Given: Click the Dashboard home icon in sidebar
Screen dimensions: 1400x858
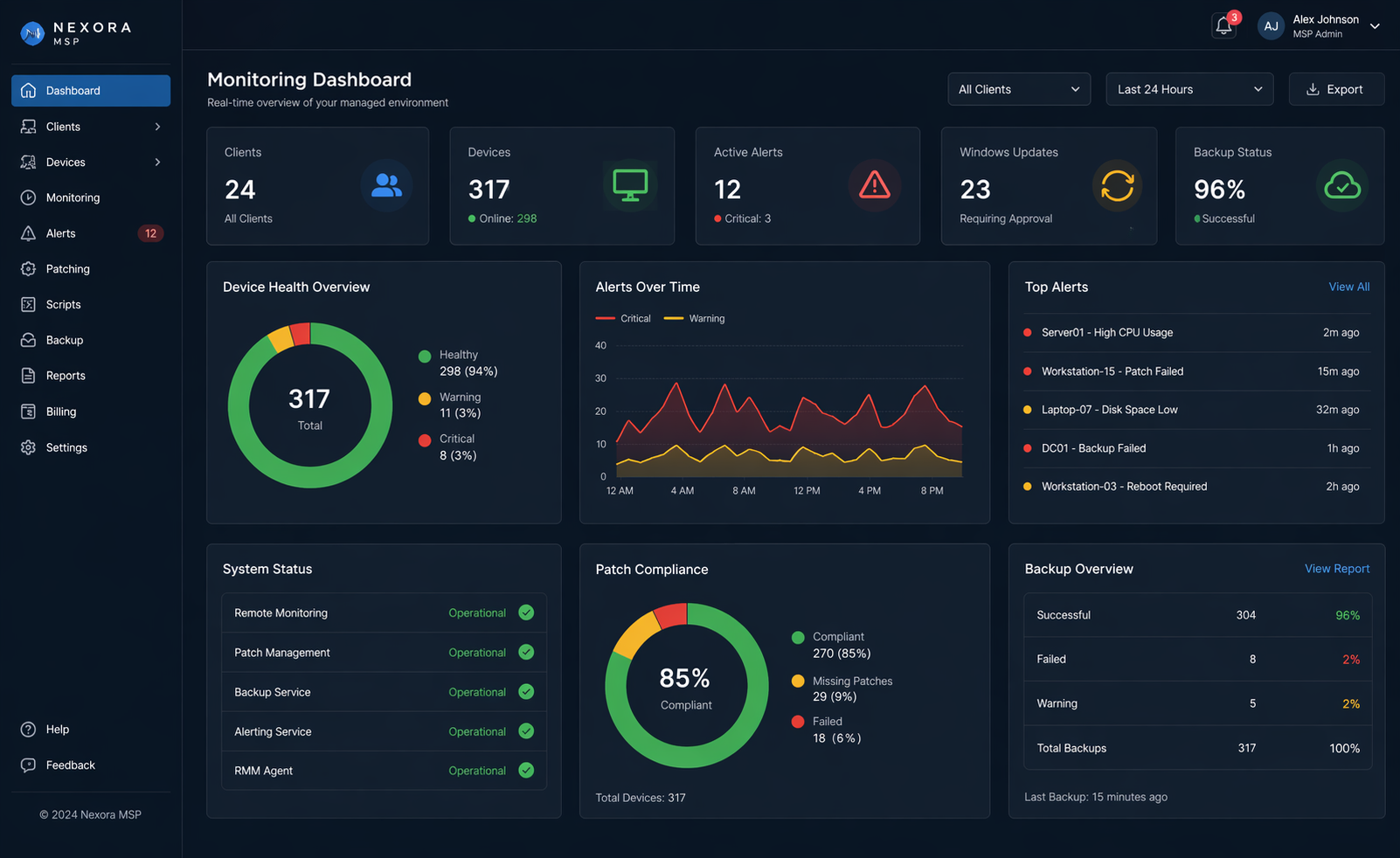Looking at the screenshot, I should tap(29, 91).
